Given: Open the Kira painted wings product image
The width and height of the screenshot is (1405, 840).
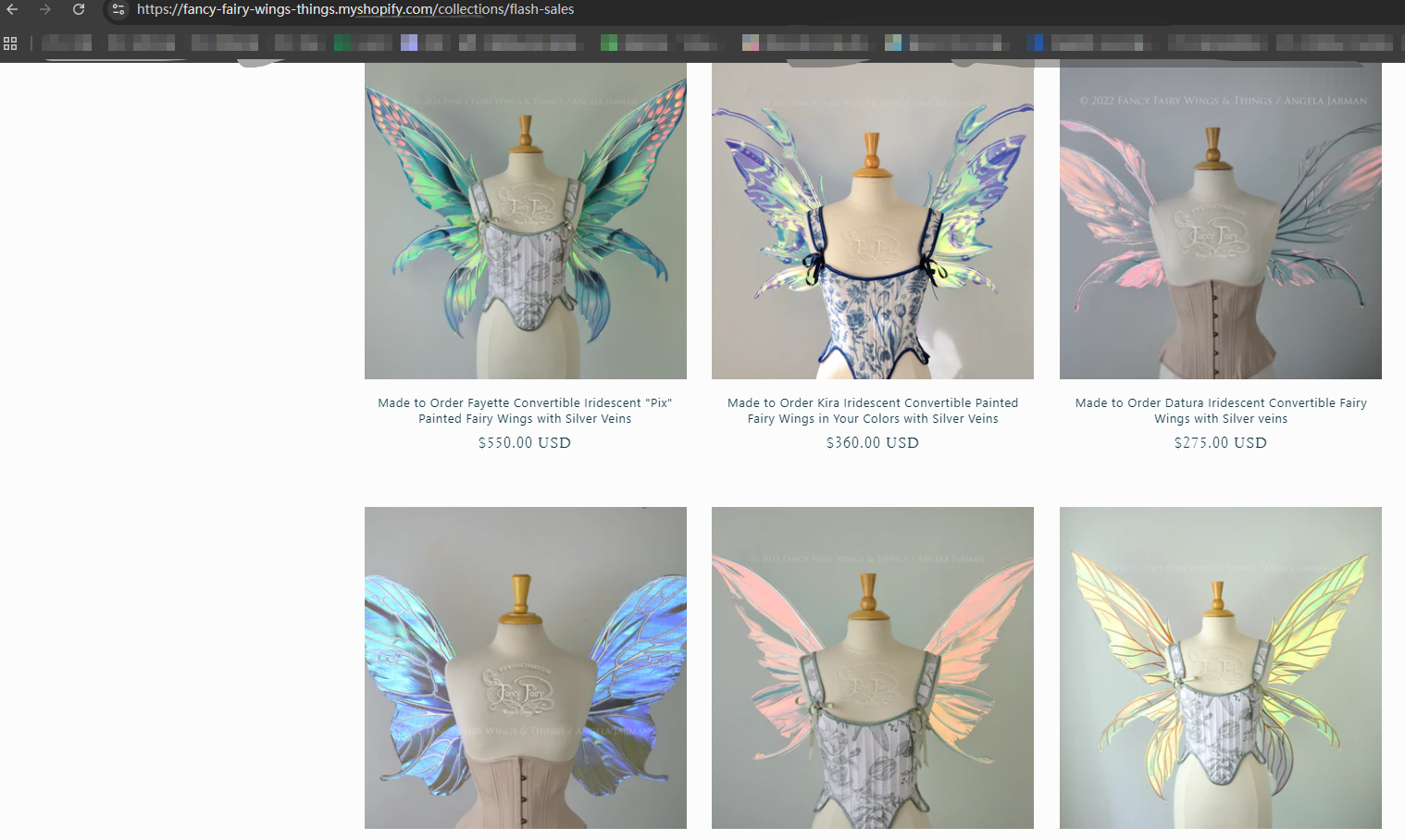Looking at the screenshot, I should pyautogui.click(x=873, y=221).
